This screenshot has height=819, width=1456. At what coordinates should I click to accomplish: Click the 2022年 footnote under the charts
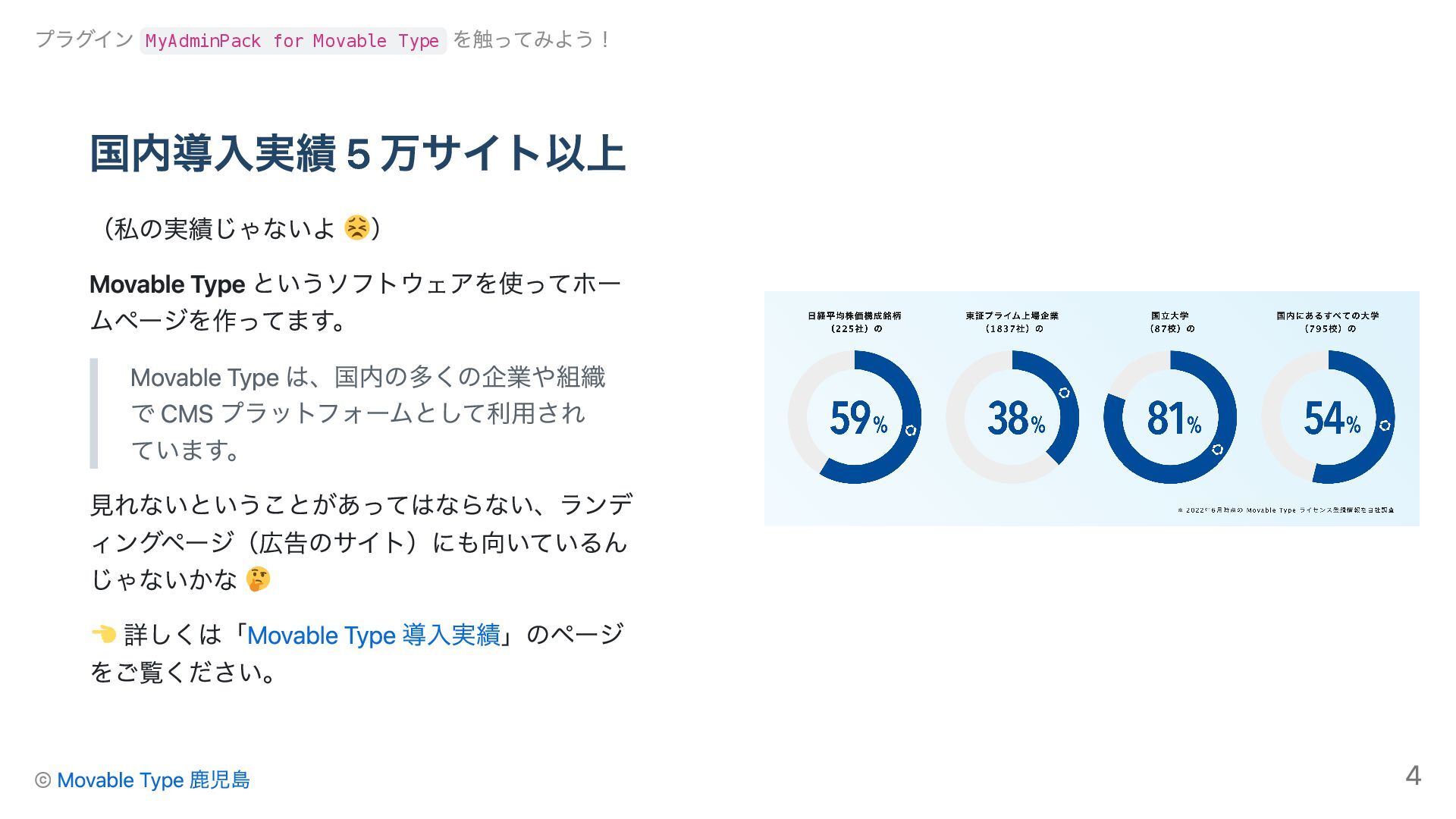coord(1285,510)
